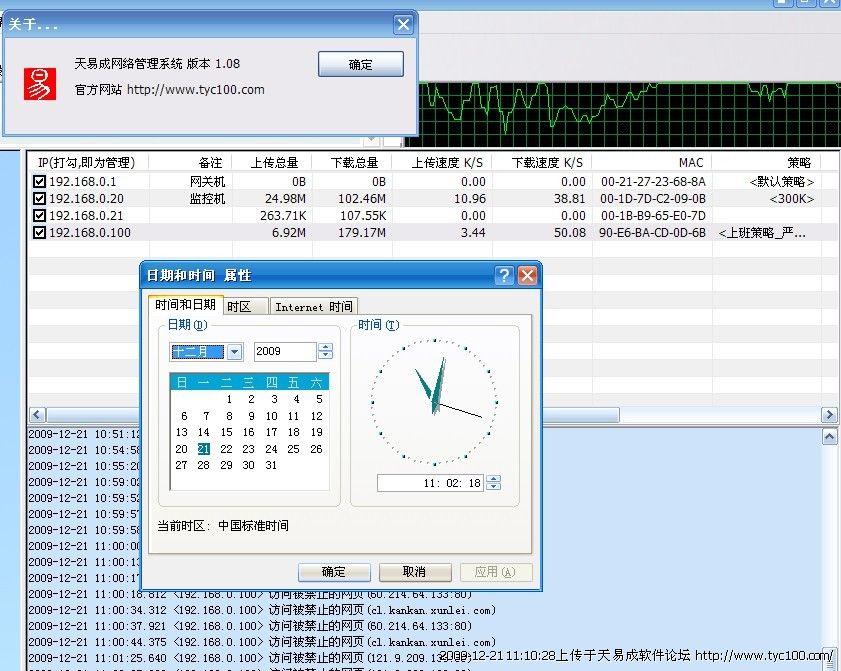
Task: Sort by the 备注 column header
Action: [190, 163]
